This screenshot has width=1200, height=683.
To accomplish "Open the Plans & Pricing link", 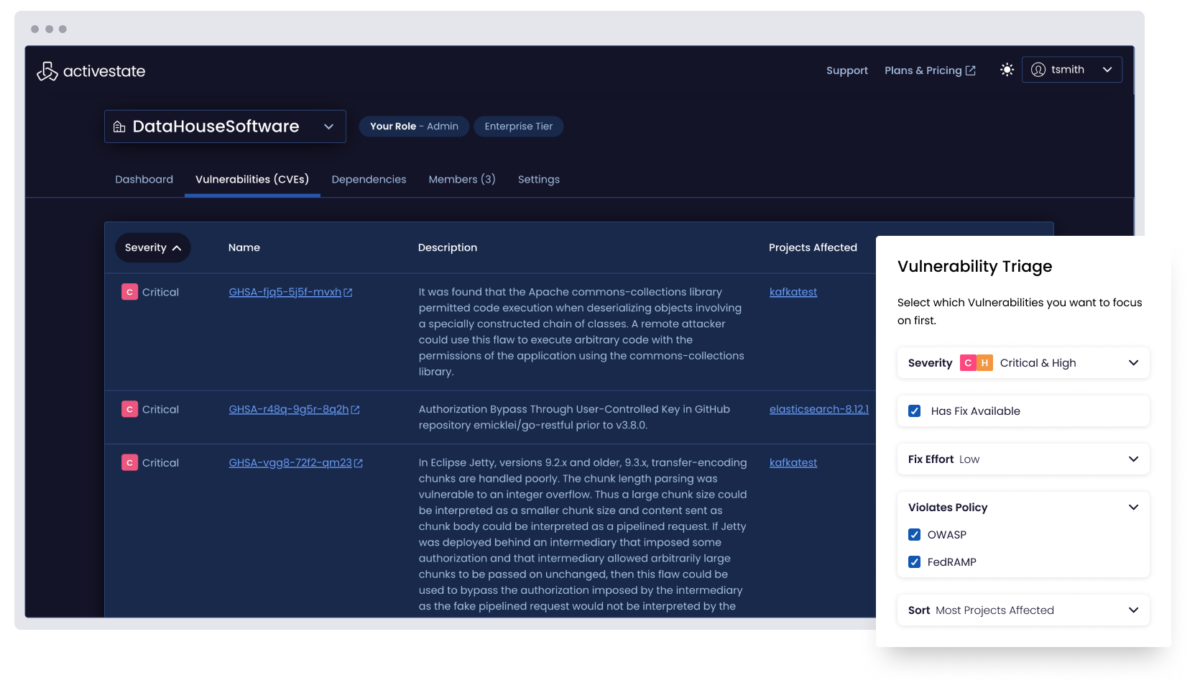I will pos(929,71).
